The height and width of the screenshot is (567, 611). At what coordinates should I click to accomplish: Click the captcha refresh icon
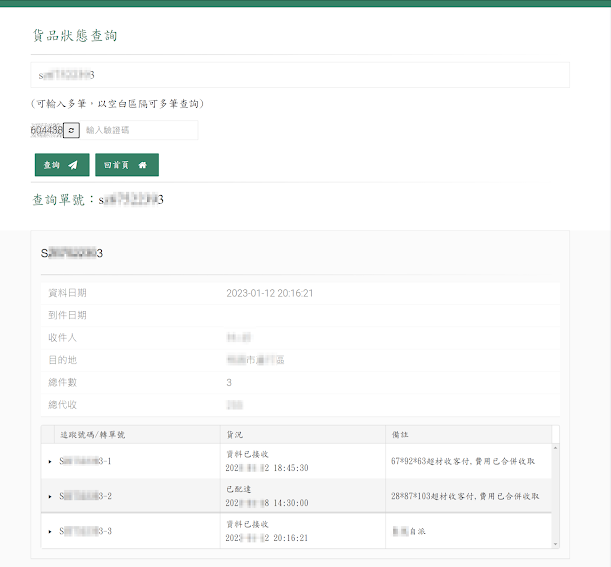point(71,130)
